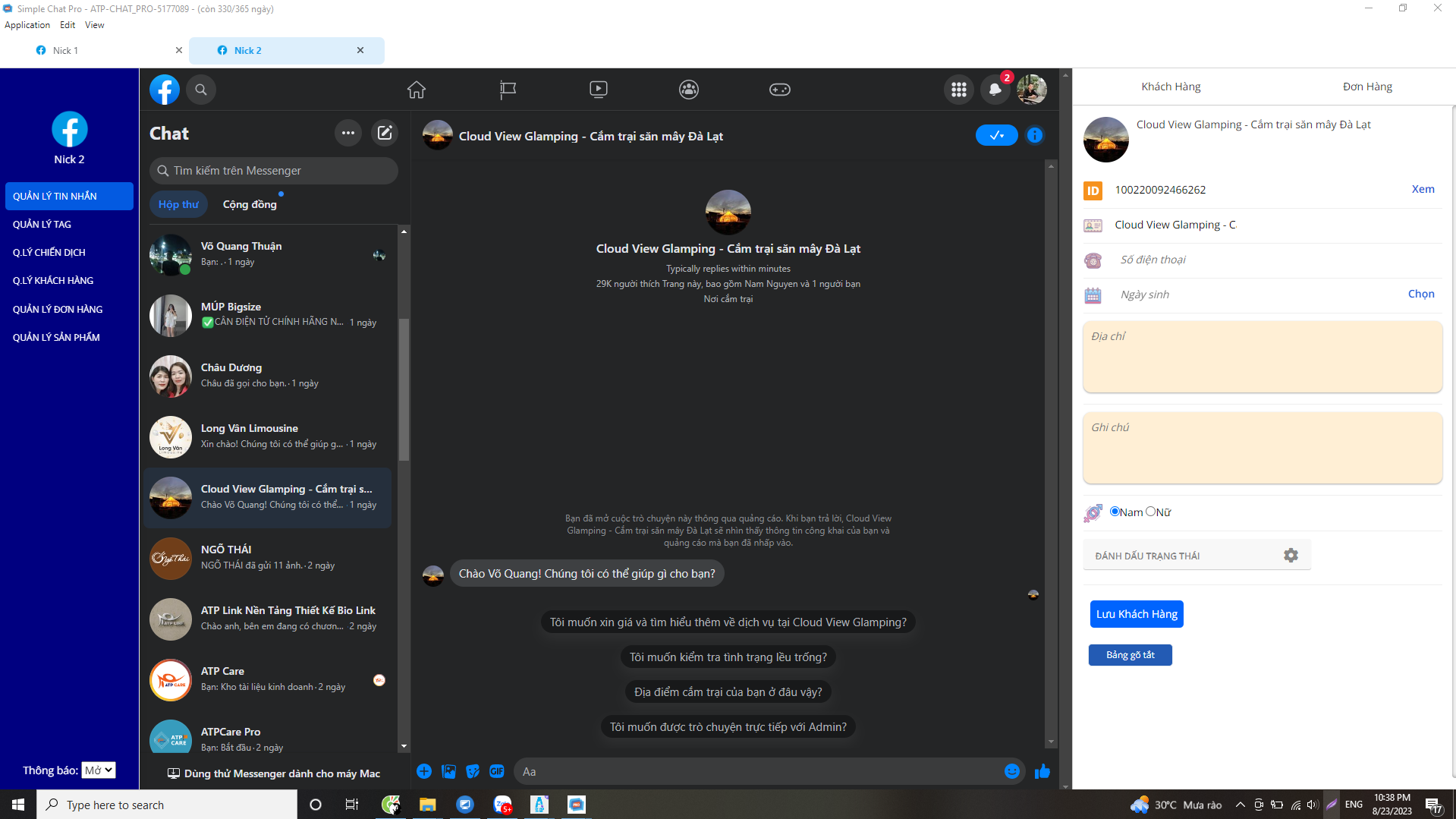Viewport: 1456px width, 819px height.
Task: Open the Groups icon
Action: pyautogui.click(x=689, y=90)
